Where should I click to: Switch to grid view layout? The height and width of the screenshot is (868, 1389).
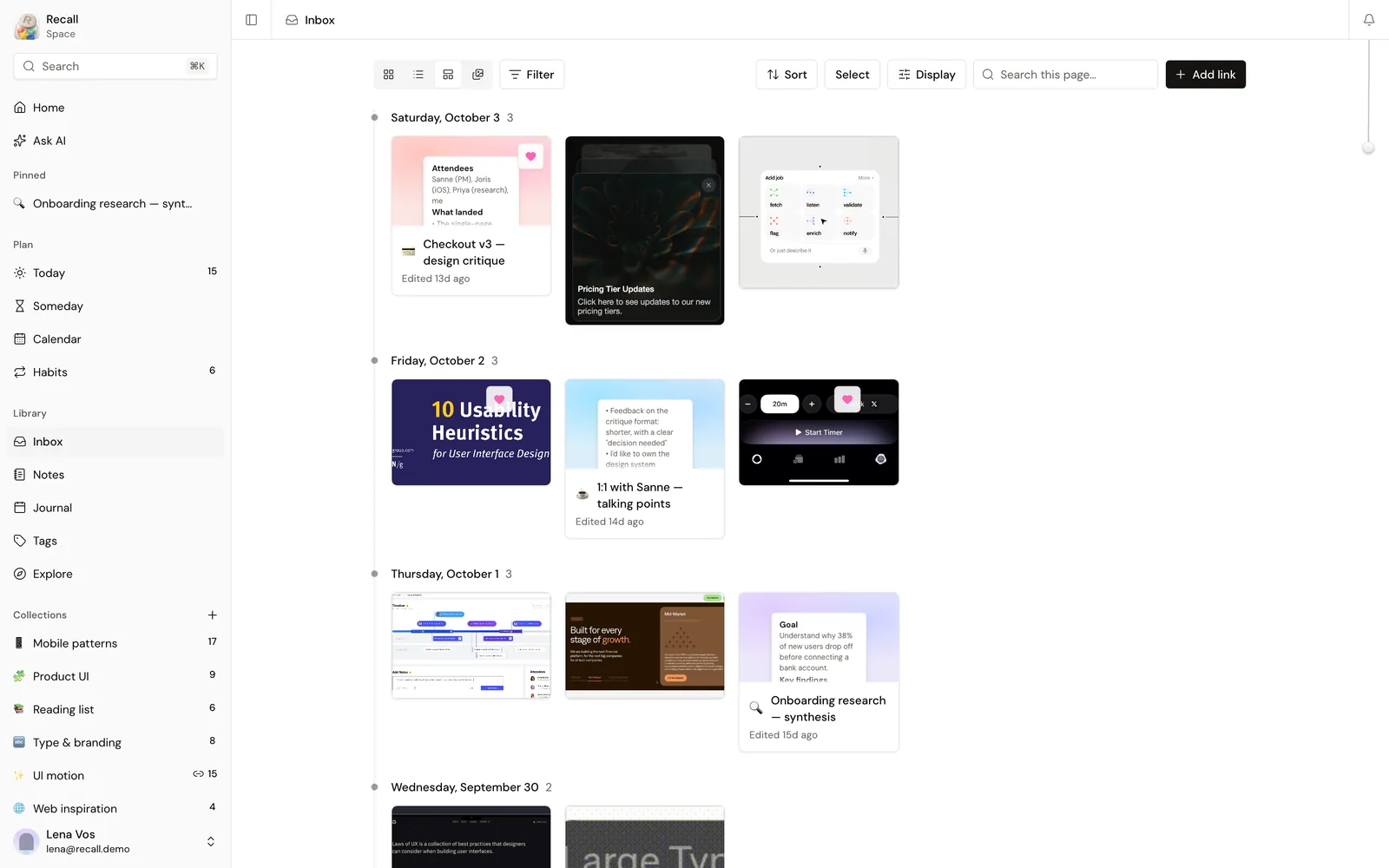click(x=389, y=75)
